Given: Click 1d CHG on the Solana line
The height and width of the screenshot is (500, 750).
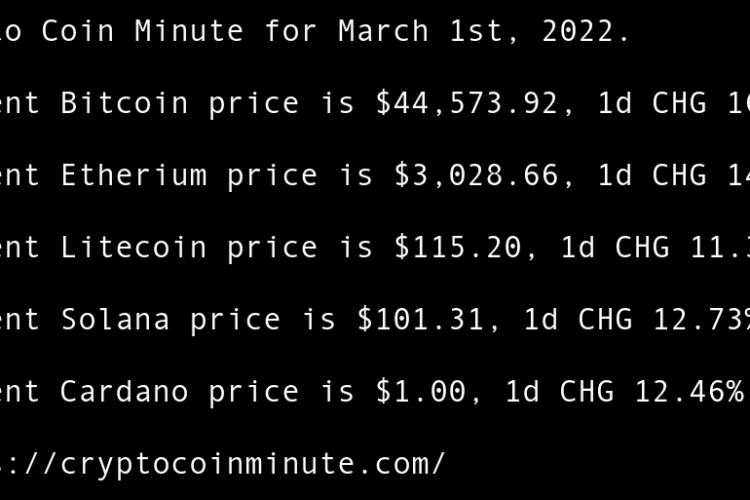Looking at the screenshot, I should click(579, 319).
